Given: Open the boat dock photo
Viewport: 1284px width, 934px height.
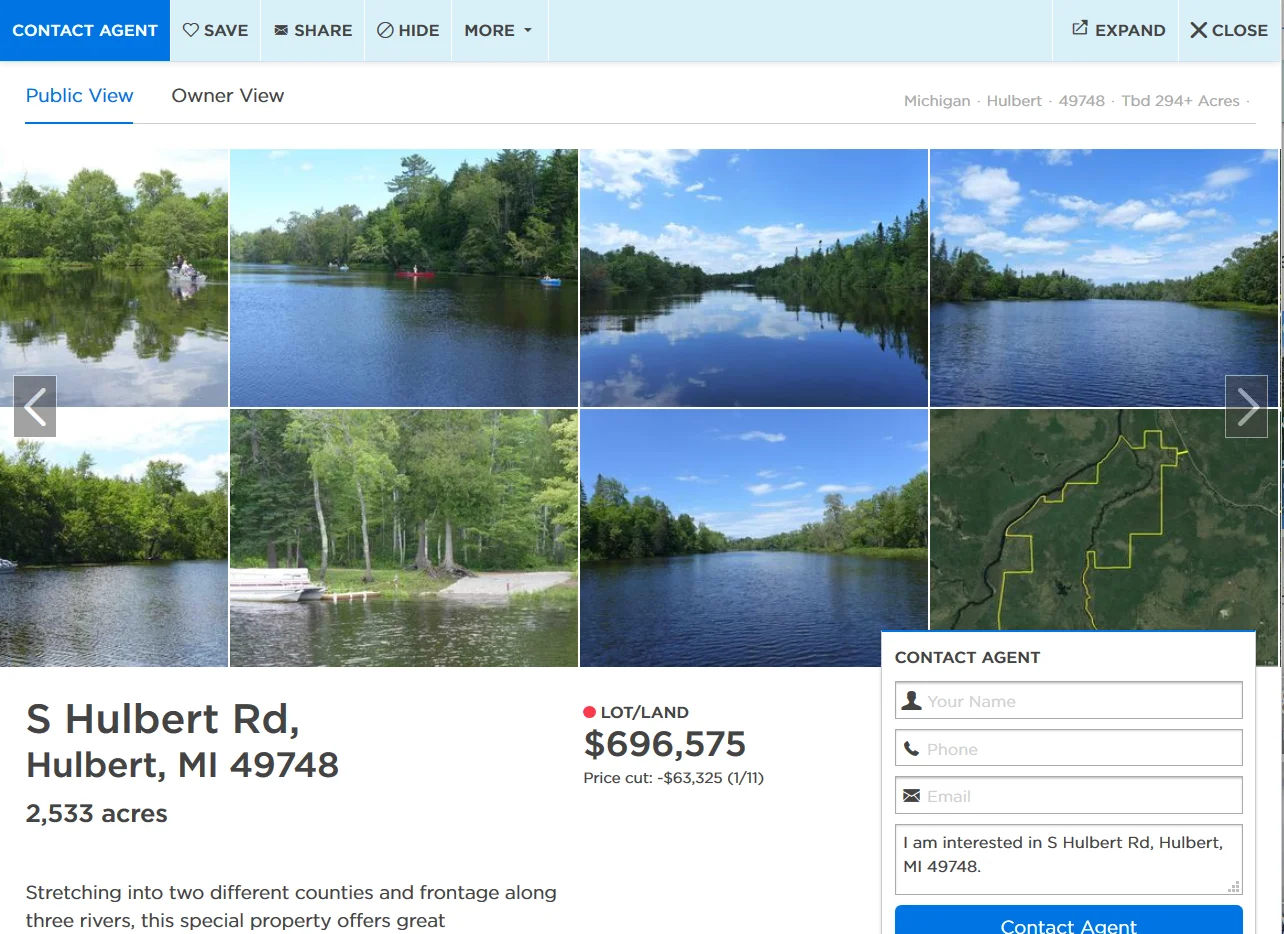Looking at the screenshot, I should (x=404, y=538).
